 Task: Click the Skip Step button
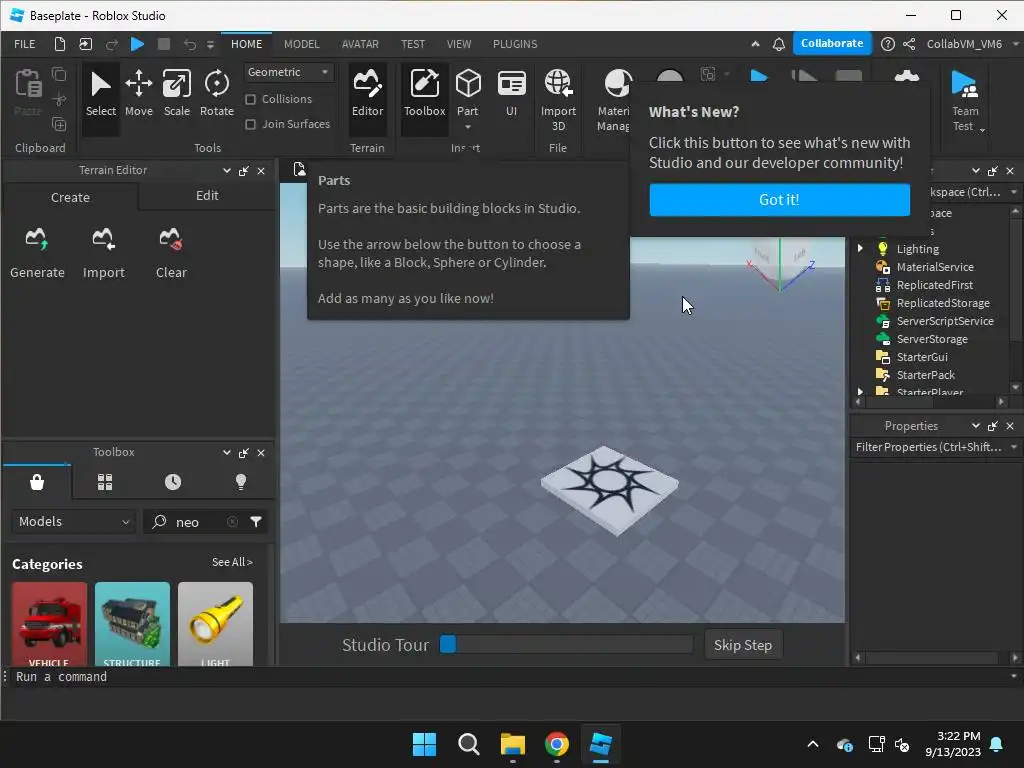[743, 645]
